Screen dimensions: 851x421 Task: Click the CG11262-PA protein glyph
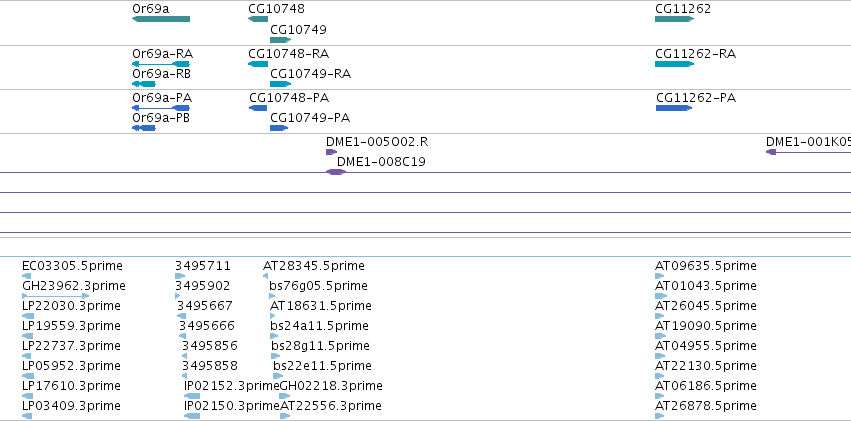point(674,108)
